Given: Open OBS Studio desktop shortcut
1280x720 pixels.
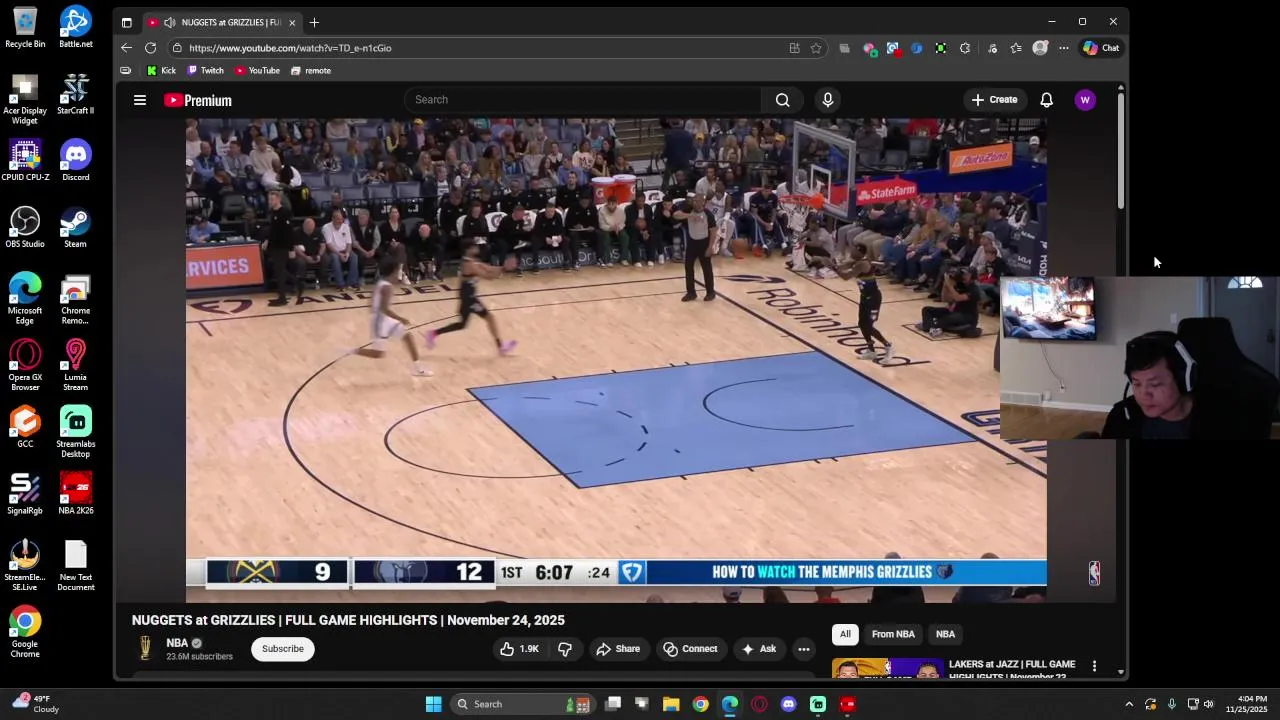Looking at the screenshot, I should (25, 227).
